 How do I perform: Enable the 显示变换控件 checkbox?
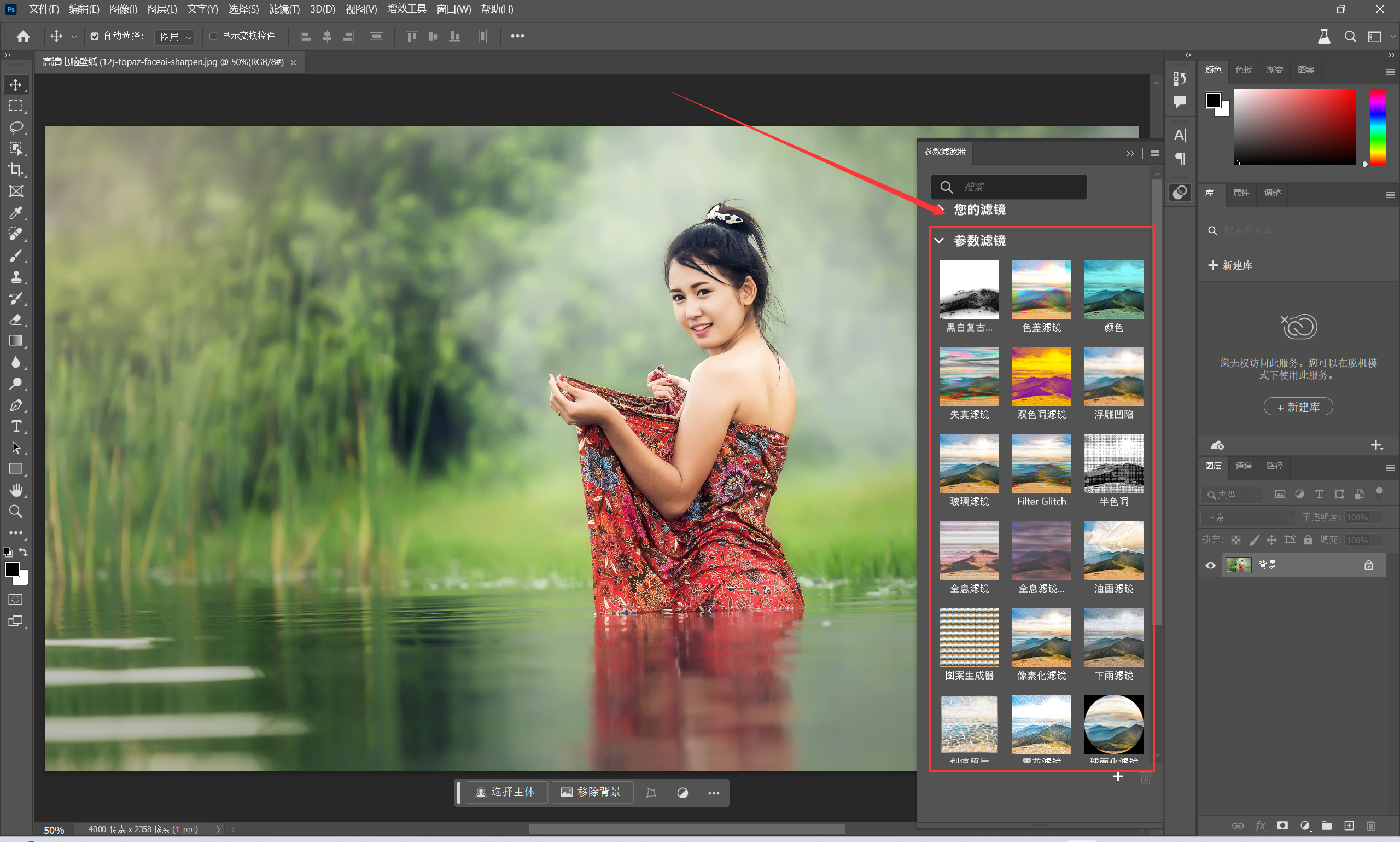tap(213, 36)
